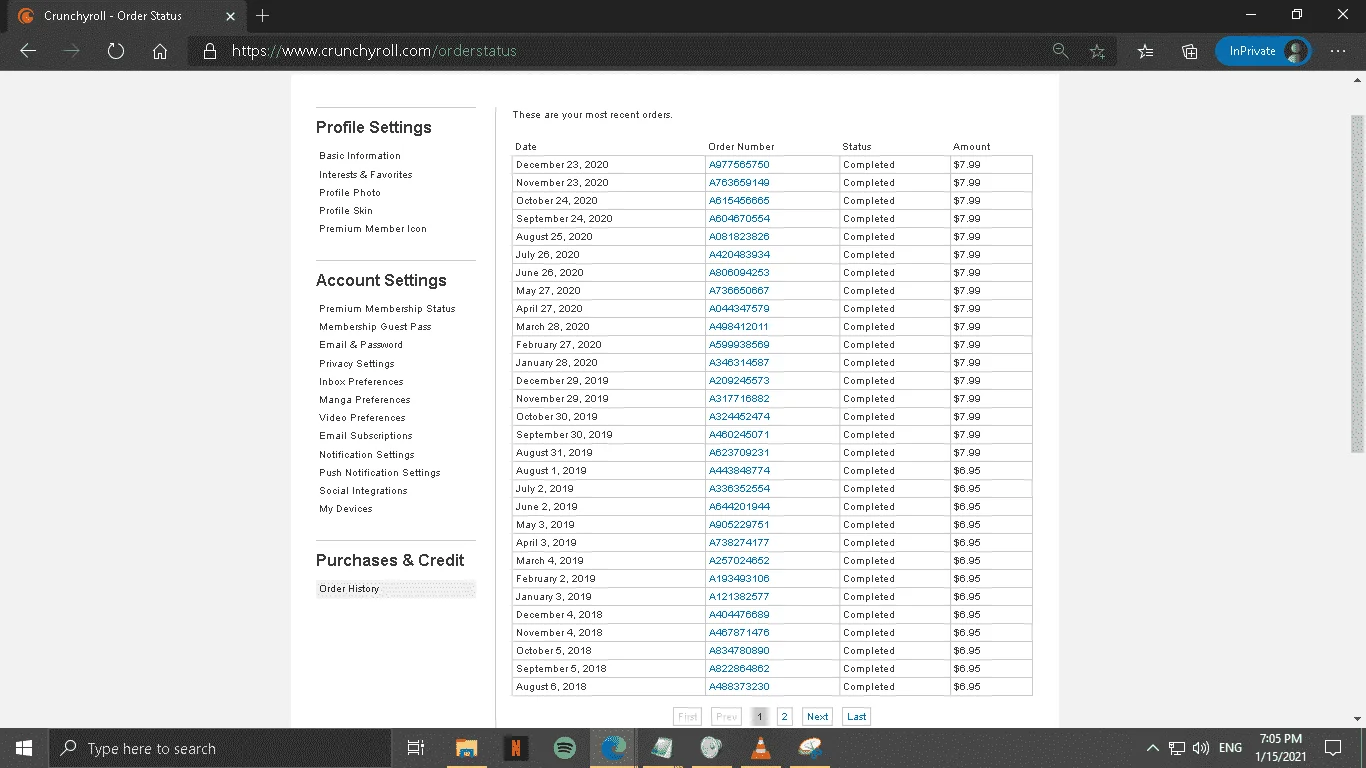Open Email Subscriptions settings
Viewport: 1366px width, 768px height.
[366, 436]
